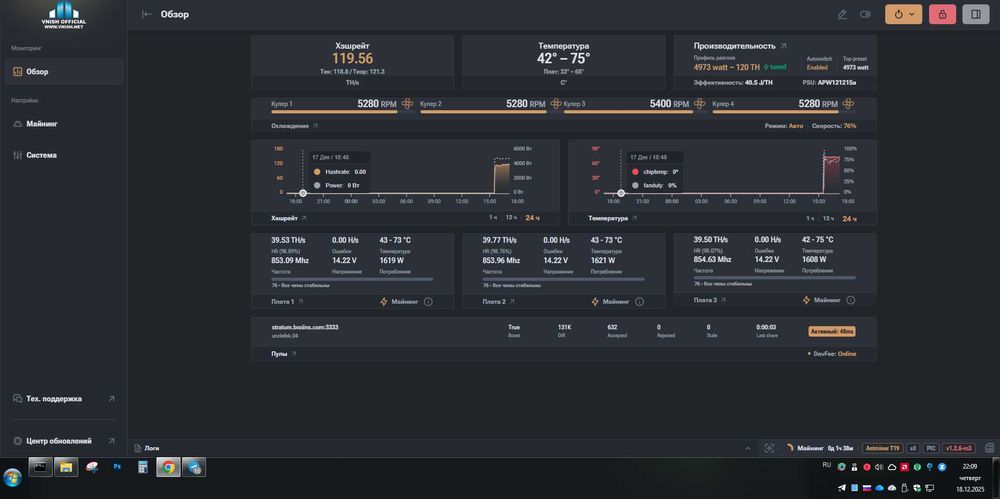Click the v1.2.6-rc3 version badge
Viewport: 1000px width, 499px height.
click(x=959, y=448)
